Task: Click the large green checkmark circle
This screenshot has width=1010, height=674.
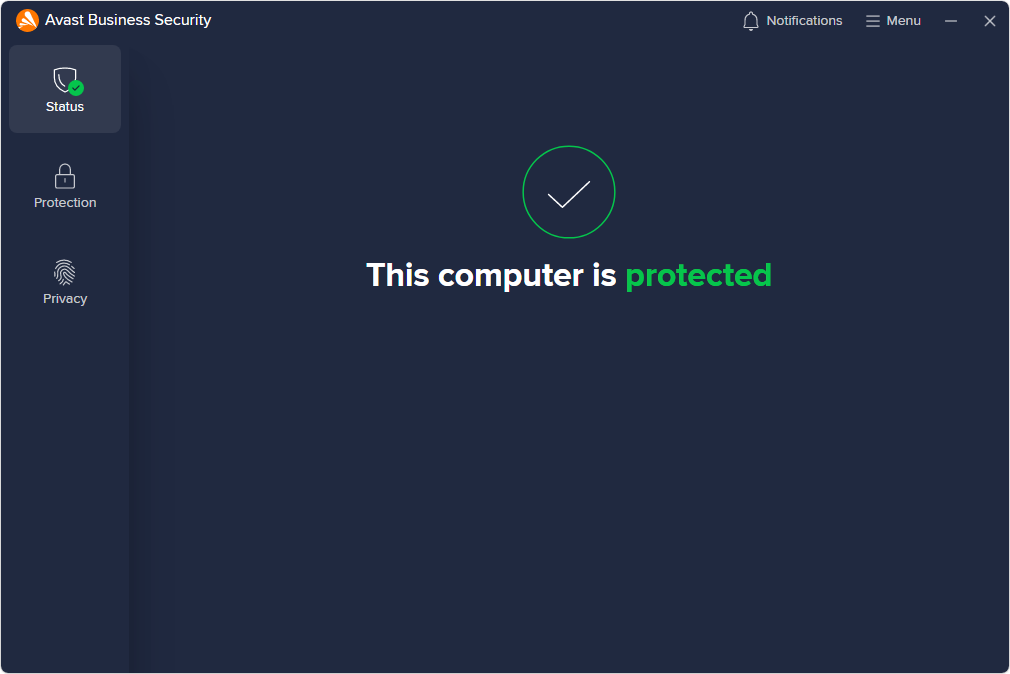Action: point(569,192)
